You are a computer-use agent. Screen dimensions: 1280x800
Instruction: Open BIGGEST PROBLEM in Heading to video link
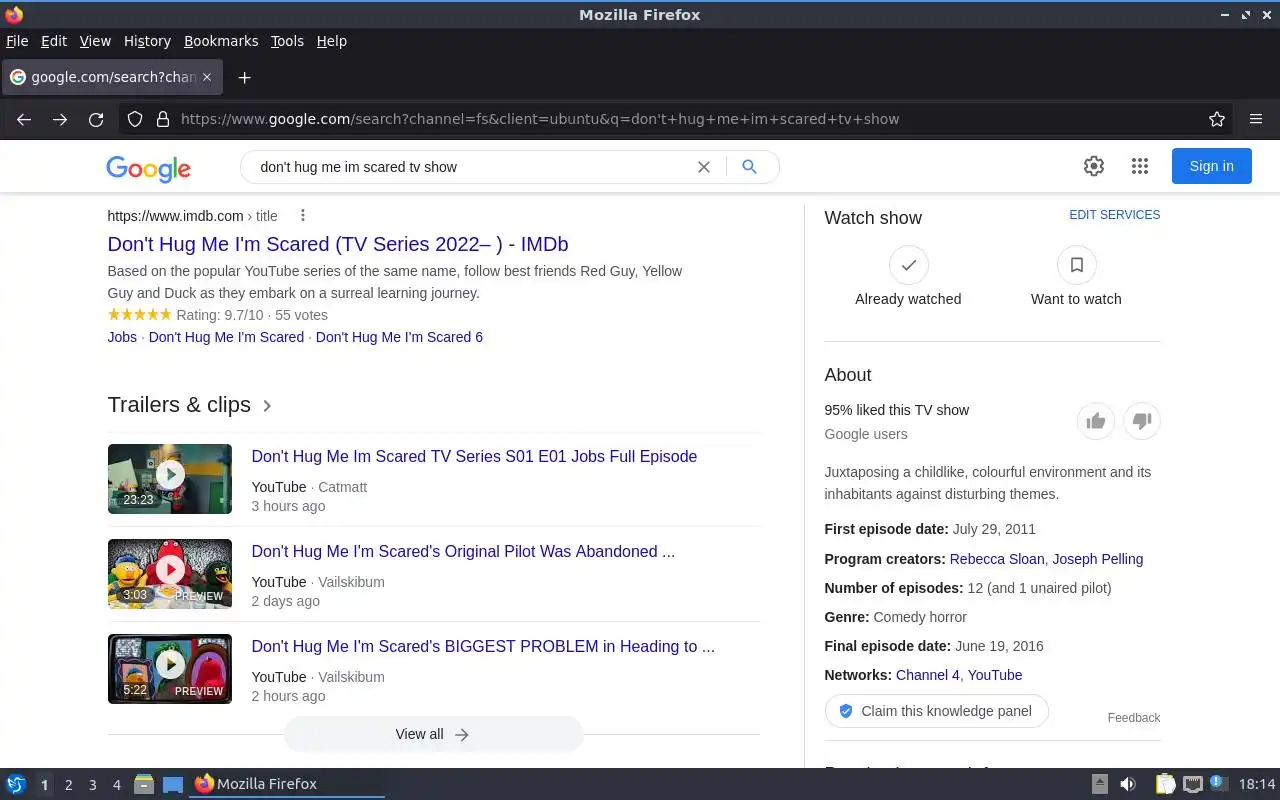483,646
